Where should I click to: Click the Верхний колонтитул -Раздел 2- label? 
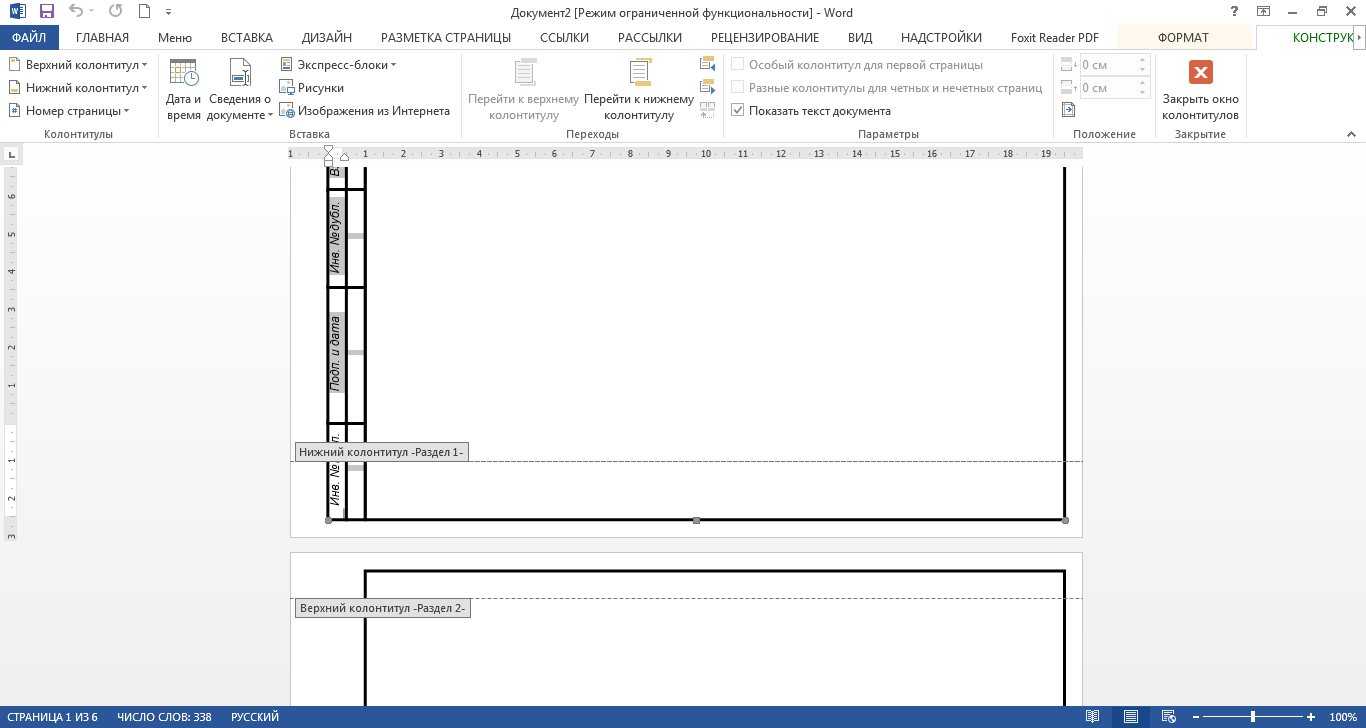click(382, 608)
